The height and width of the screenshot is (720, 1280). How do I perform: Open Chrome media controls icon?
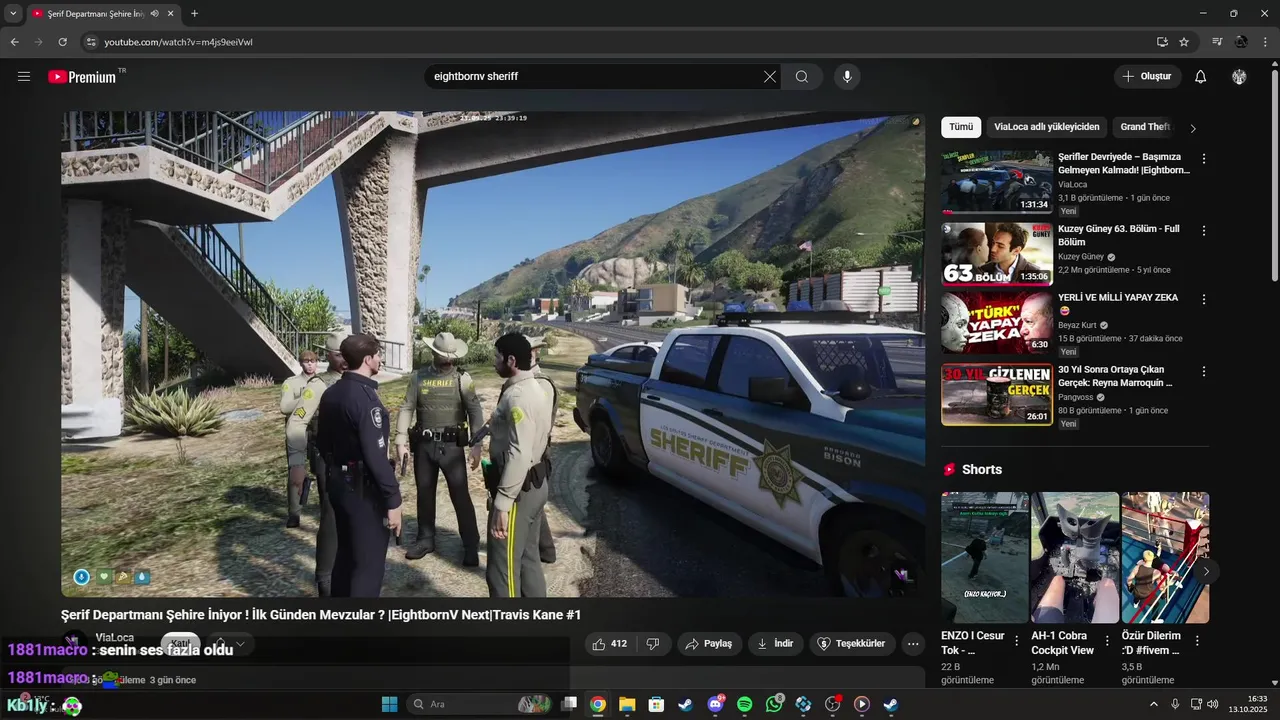pos(1217,42)
